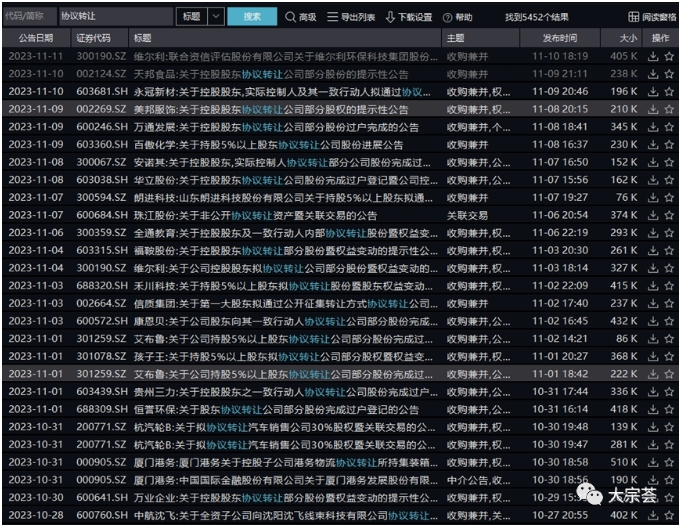Screen dimensions: 683x528
Task: Download the 永冠新材 603681.SH announcement
Action: coord(653,91)
